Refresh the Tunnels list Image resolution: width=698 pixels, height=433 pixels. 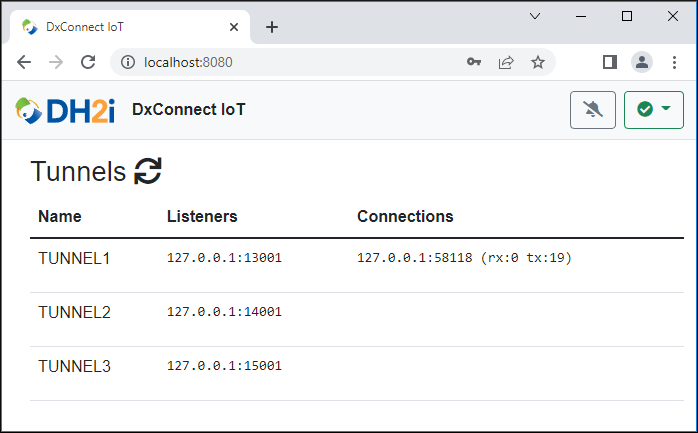(x=148, y=171)
